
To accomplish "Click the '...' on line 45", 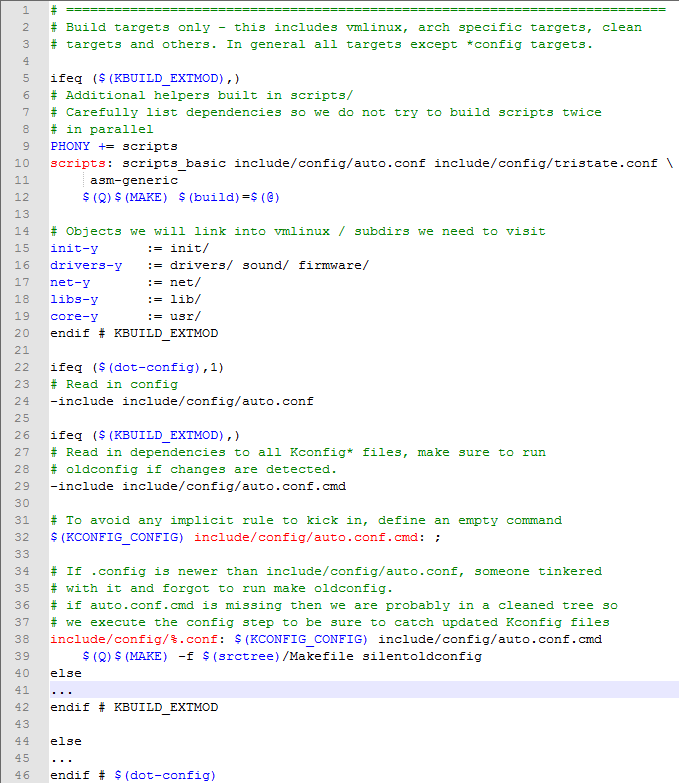I will pyautogui.click(x=62, y=760).
